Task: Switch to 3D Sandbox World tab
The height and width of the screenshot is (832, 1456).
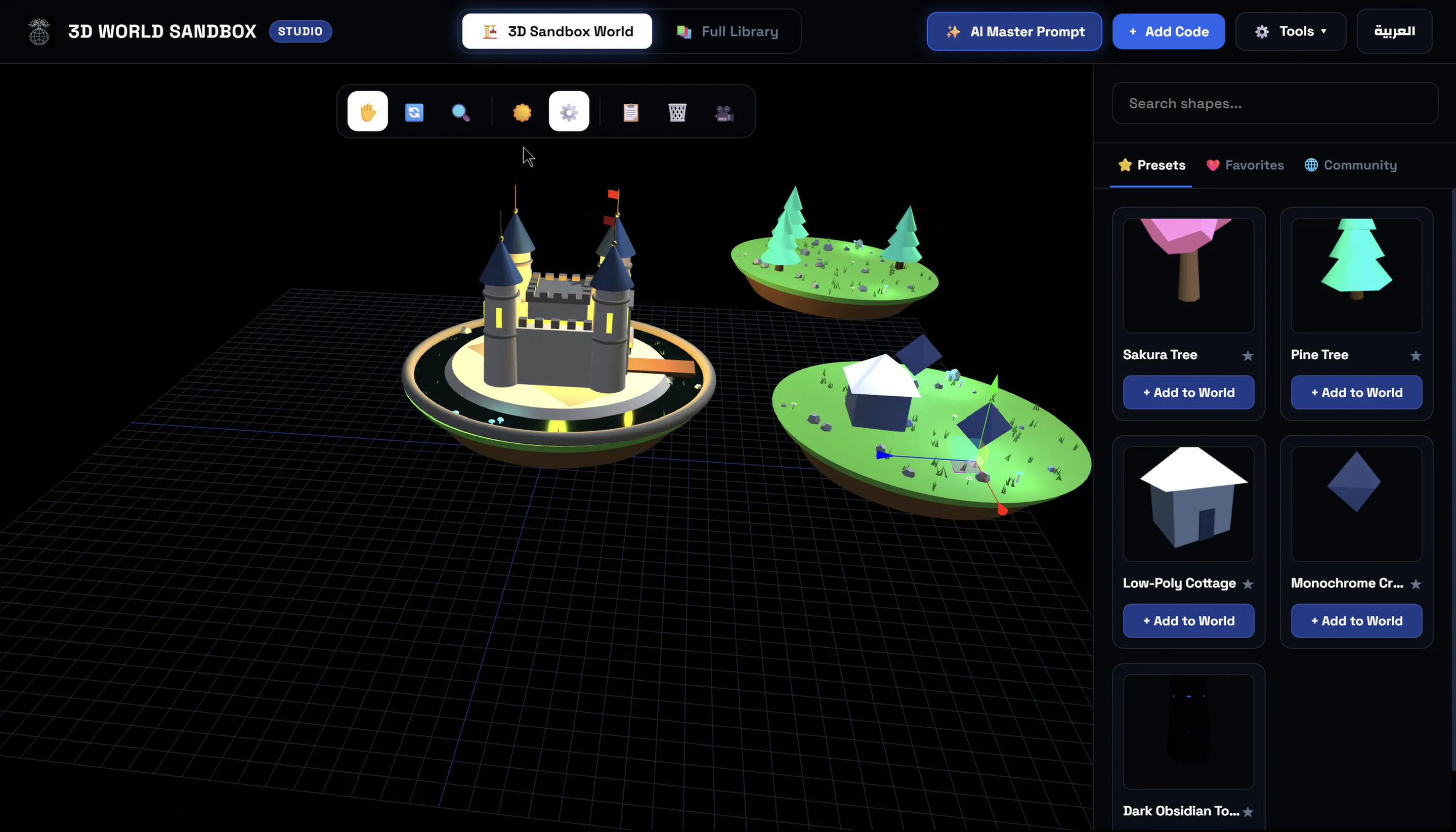Action: 557,31
